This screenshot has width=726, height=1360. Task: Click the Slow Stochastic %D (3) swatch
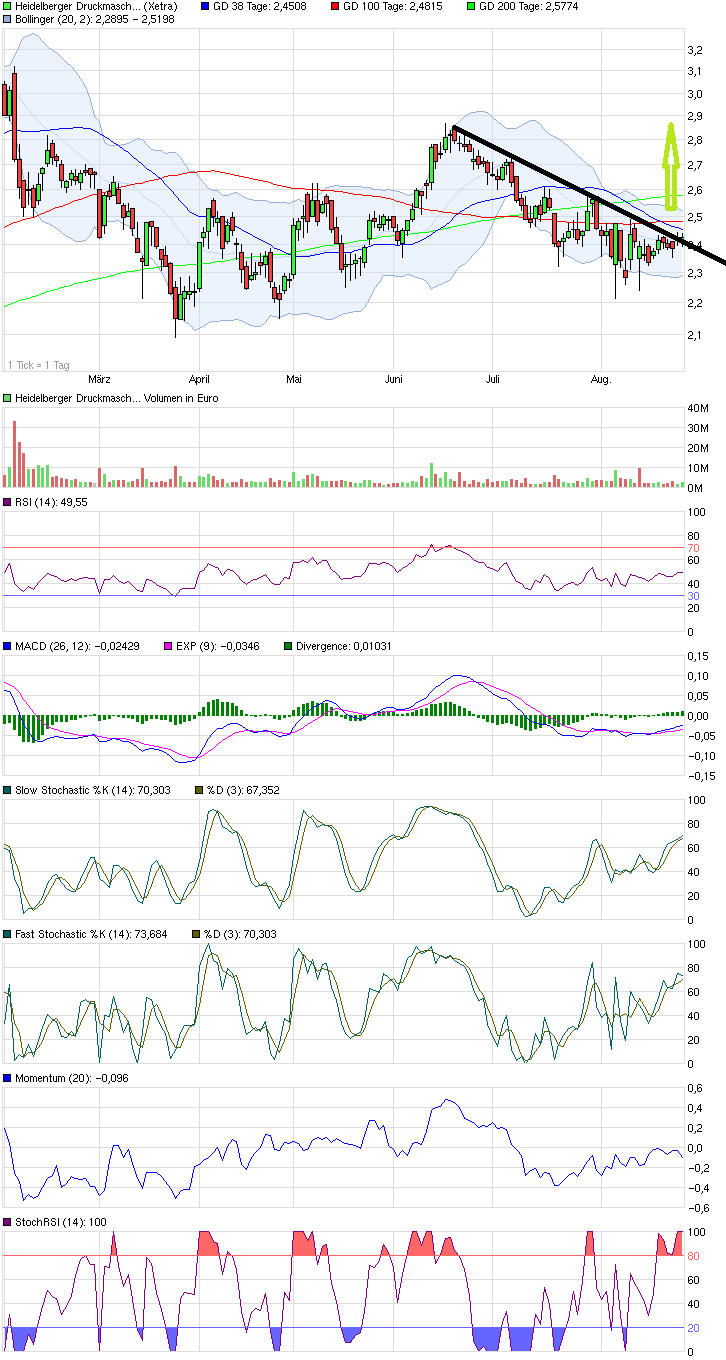click(199, 790)
